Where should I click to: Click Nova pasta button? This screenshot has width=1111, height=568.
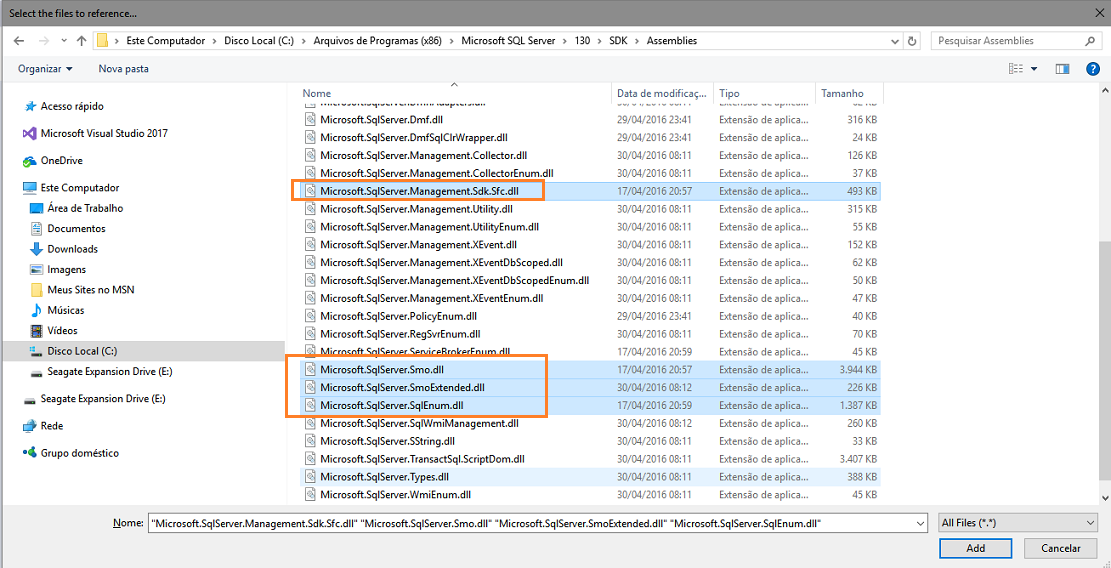click(123, 69)
